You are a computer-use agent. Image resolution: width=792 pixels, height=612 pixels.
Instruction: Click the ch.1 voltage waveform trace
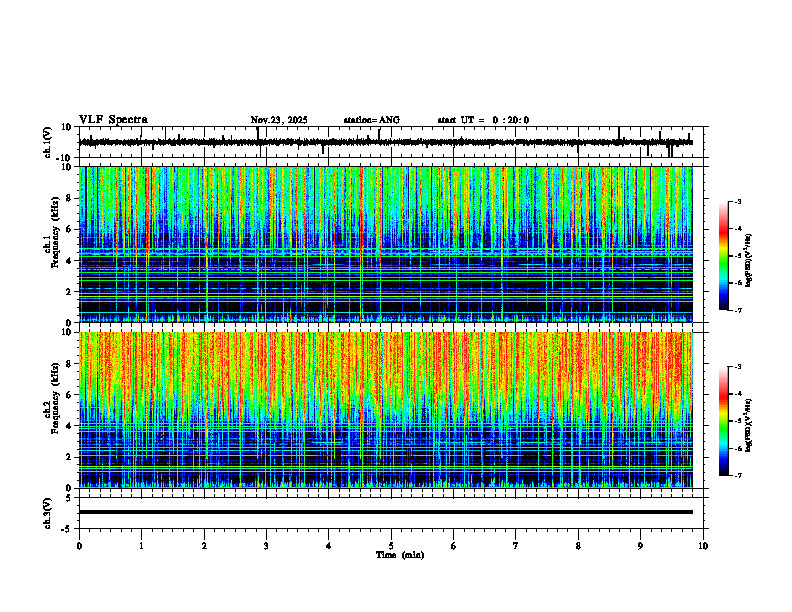click(385, 142)
